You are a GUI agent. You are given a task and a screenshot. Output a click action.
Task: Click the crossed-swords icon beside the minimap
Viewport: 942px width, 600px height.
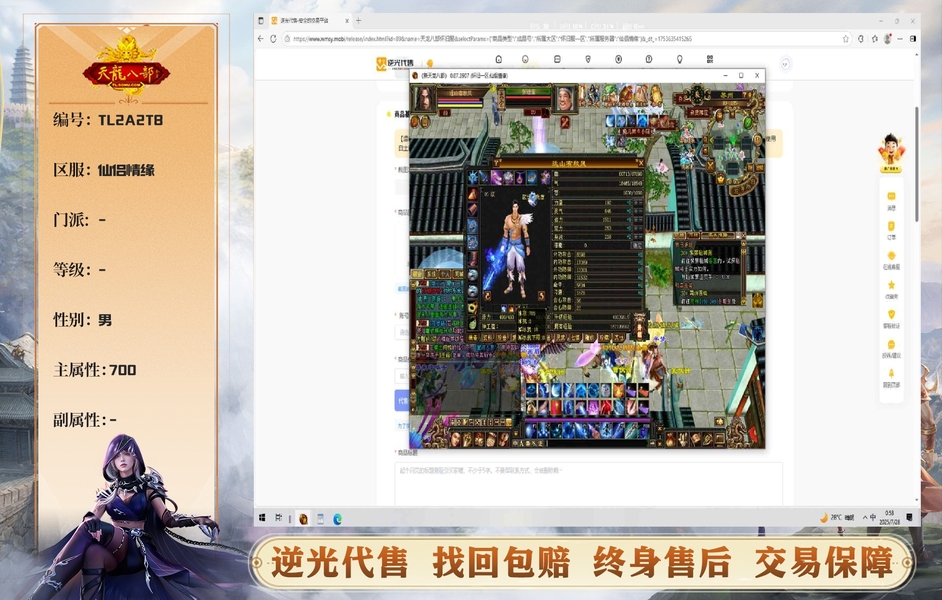(x=710, y=165)
